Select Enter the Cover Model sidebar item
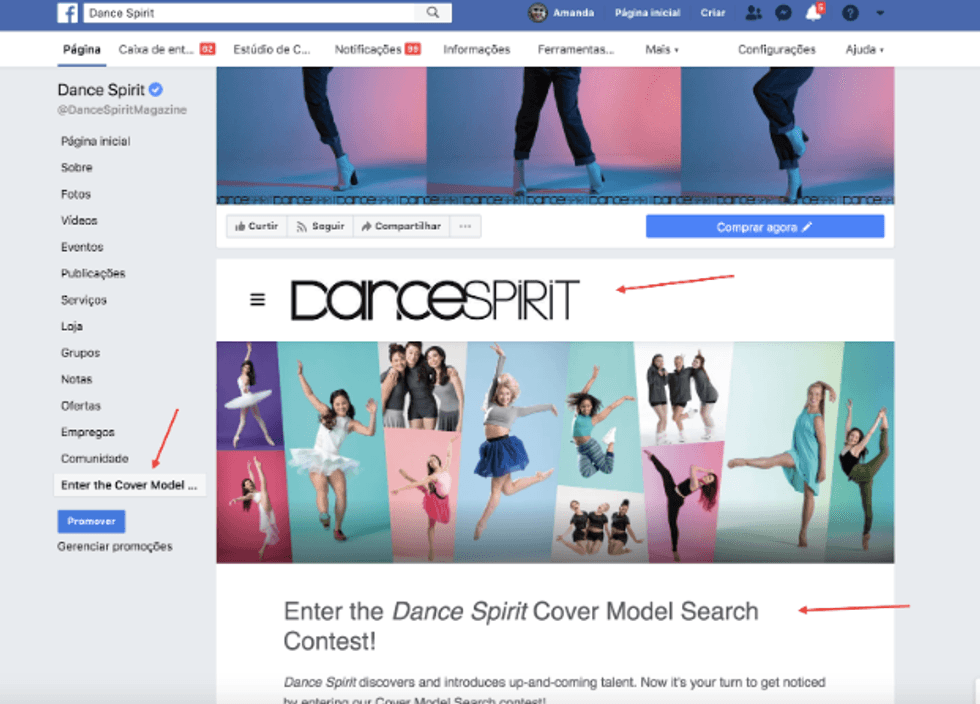The width and height of the screenshot is (980, 704). pyautogui.click(x=129, y=485)
